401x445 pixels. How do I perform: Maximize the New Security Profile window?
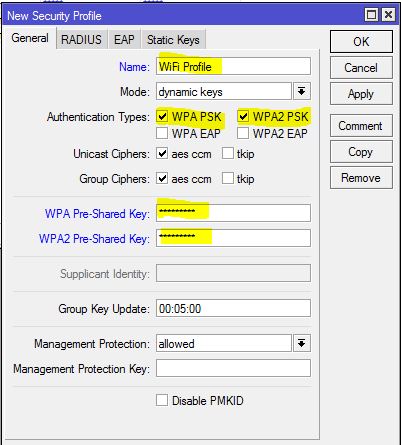pos(372,15)
